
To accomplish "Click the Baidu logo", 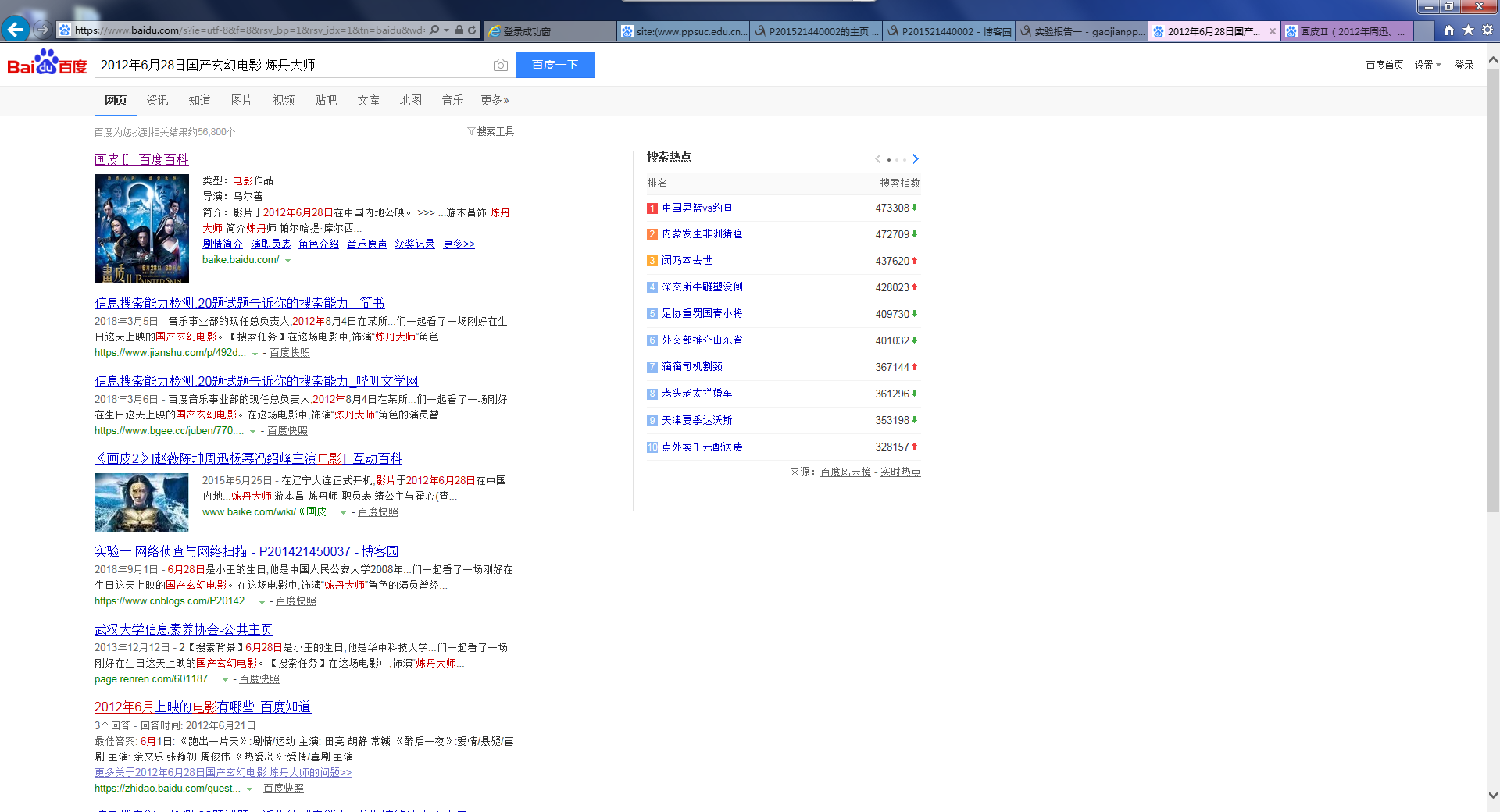I will point(47,62).
